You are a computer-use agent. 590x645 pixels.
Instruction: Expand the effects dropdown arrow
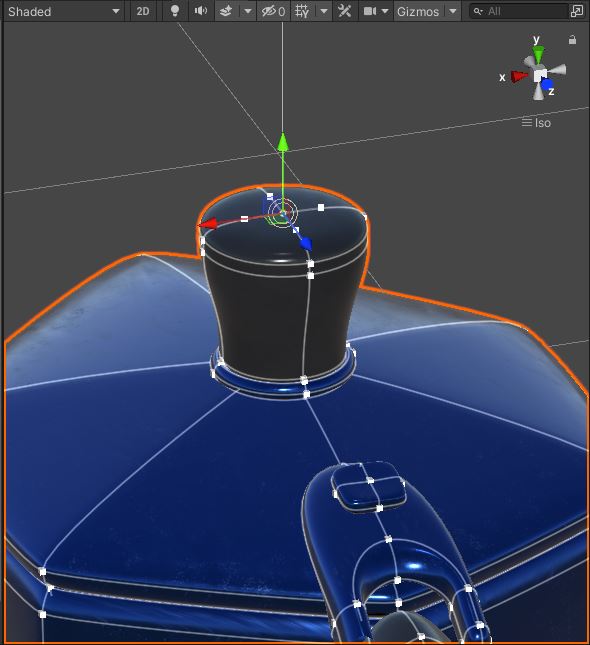(x=248, y=11)
